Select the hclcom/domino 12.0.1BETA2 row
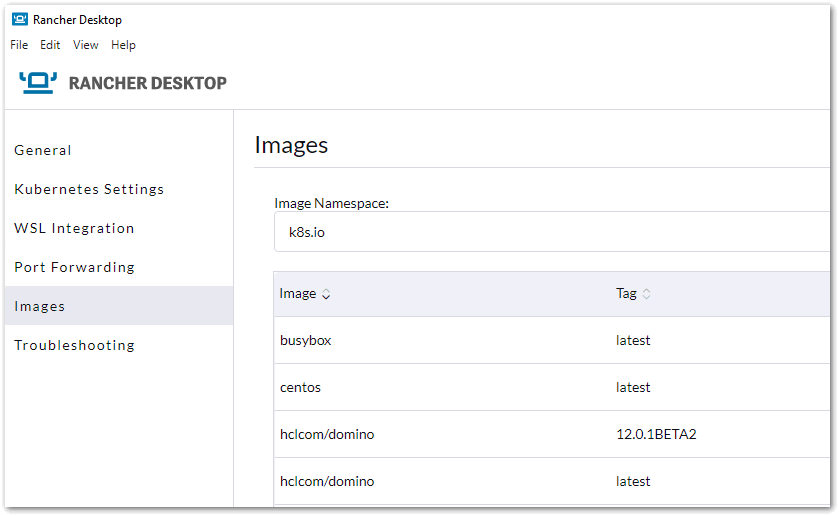The image size is (839, 516). 552,434
